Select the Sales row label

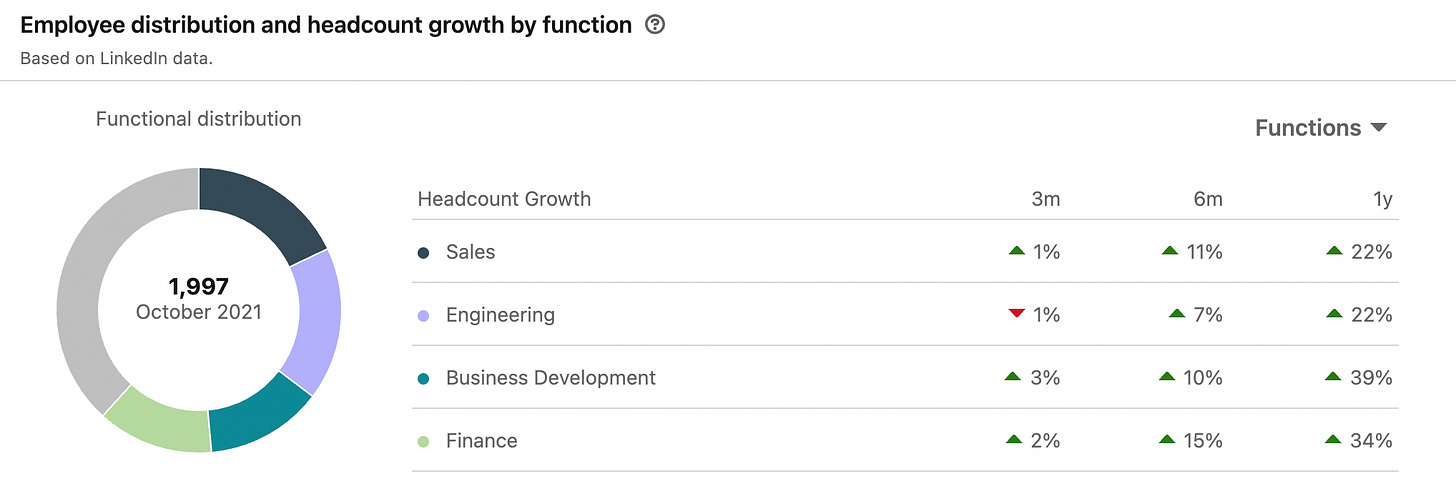point(470,252)
